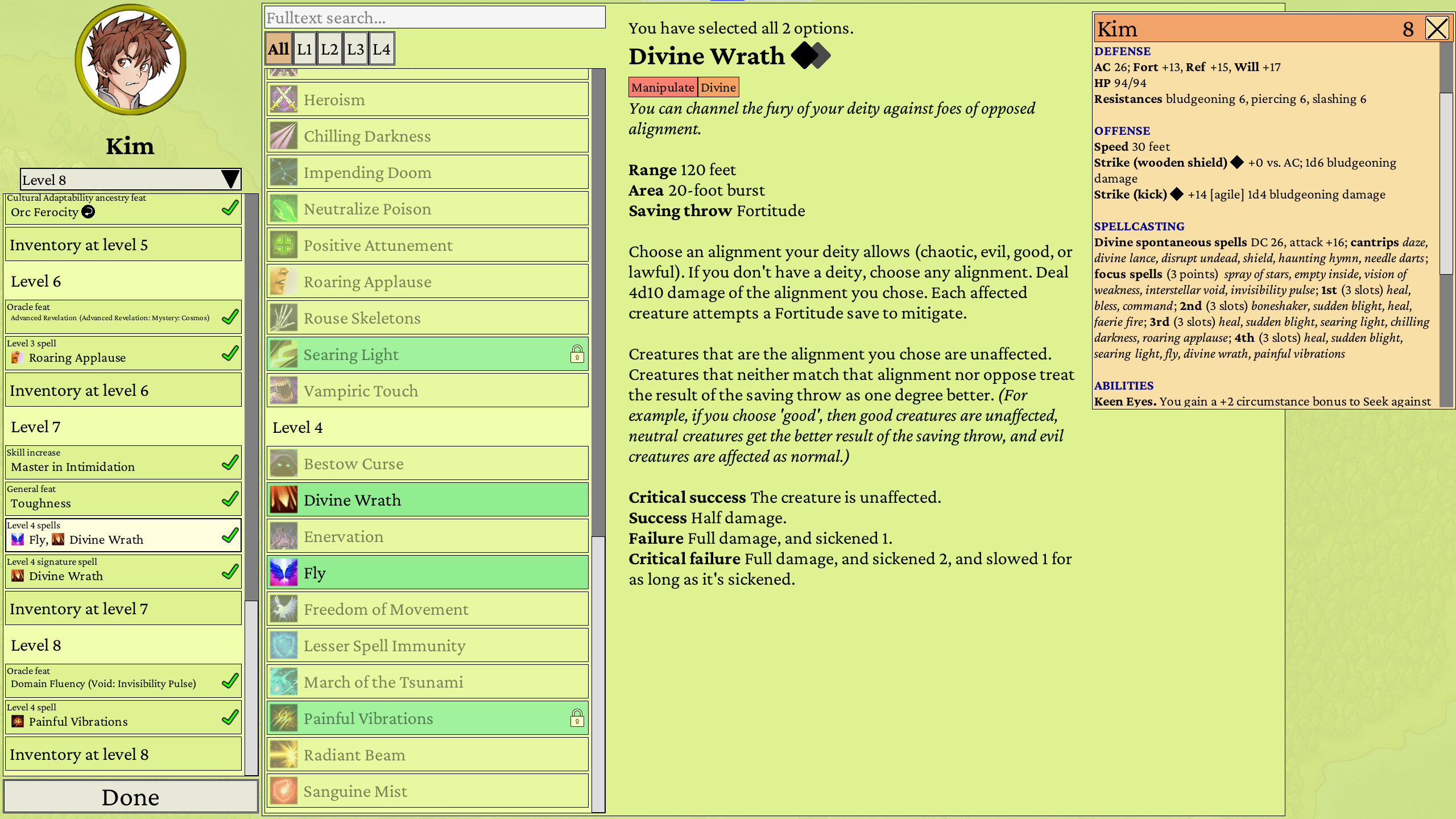Select the Divine Wrath spell icon
The width and height of the screenshot is (1456, 819).
[284, 499]
